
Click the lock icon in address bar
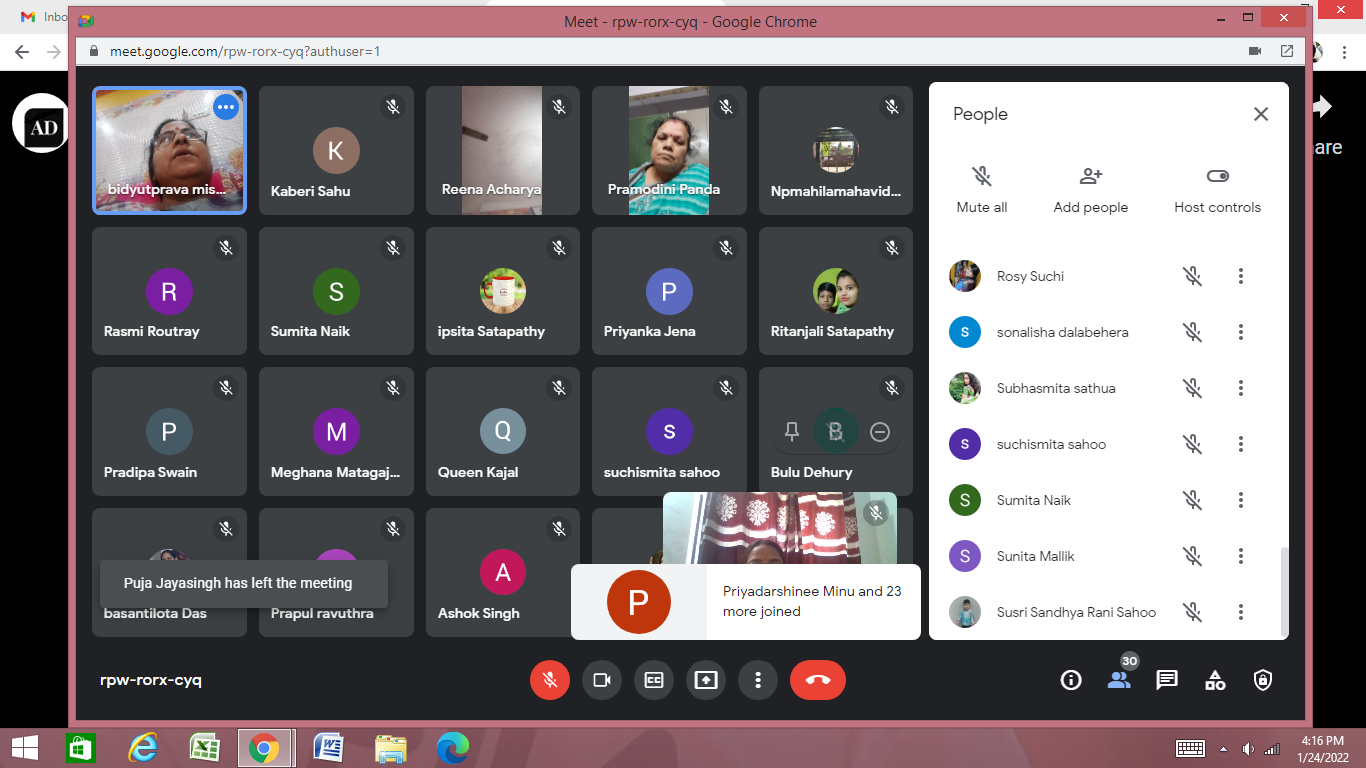coord(94,51)
